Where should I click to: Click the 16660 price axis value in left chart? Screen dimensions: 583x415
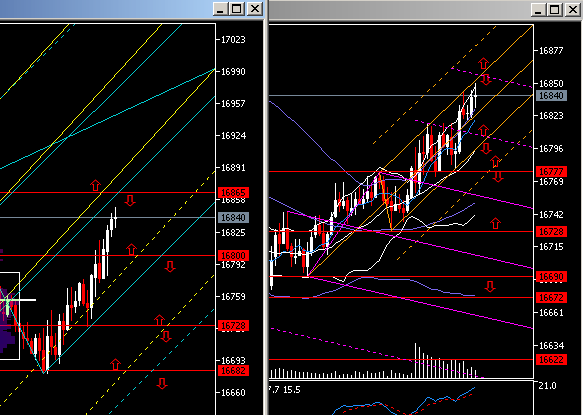233,393
